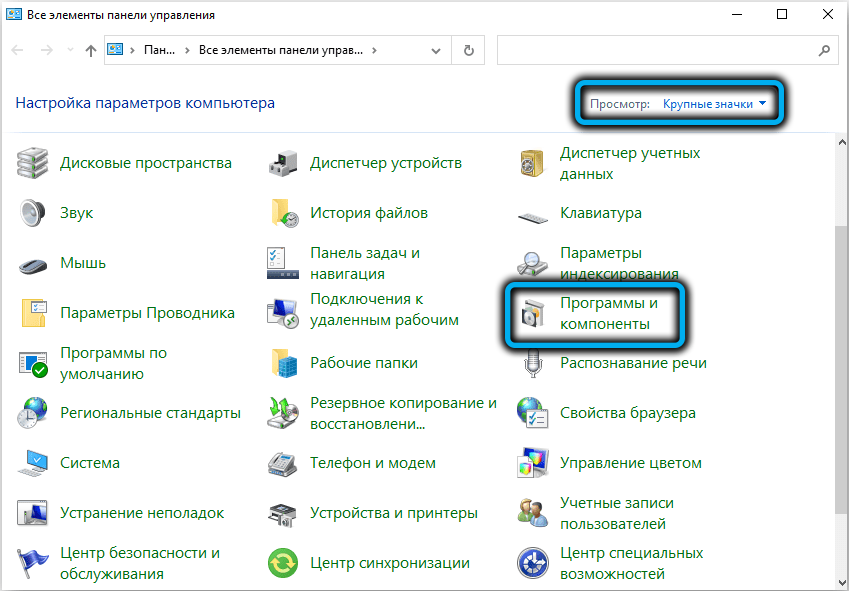Open the Backup and Restore icon
This screenshot has height=591, width=849.
click(x=283, y=413)
